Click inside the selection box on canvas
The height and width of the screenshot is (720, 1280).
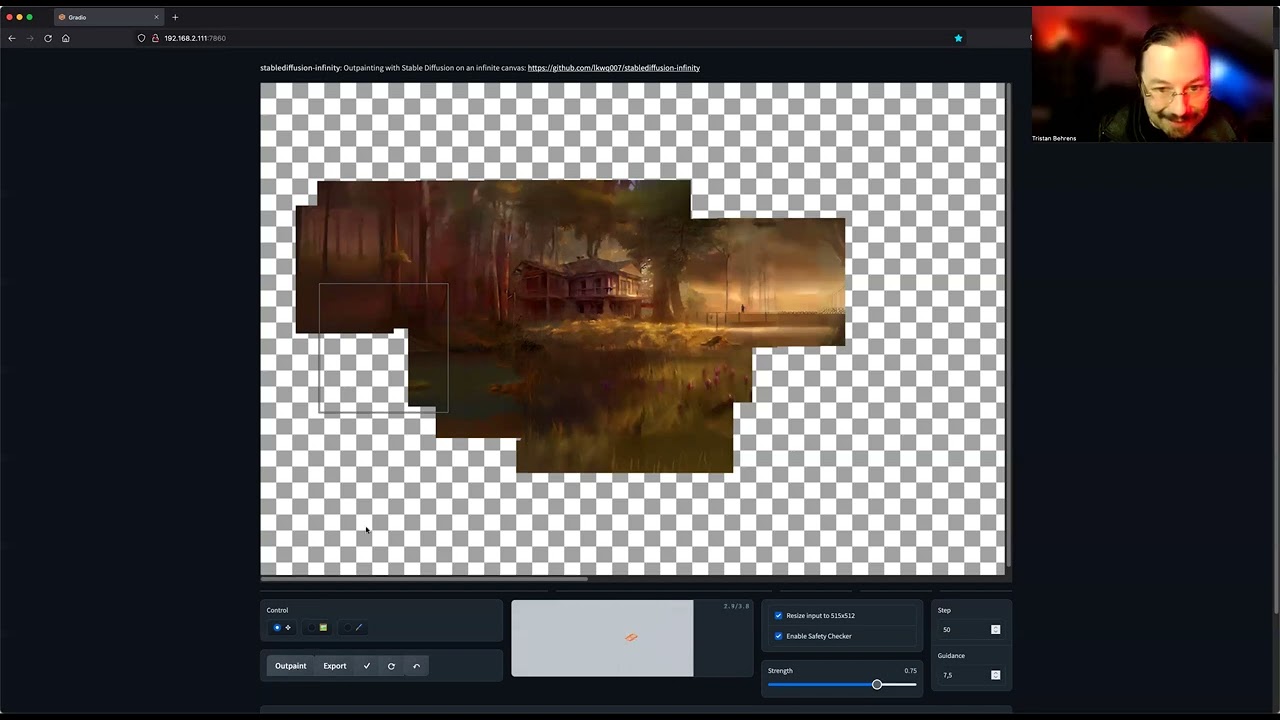point(383,348)
